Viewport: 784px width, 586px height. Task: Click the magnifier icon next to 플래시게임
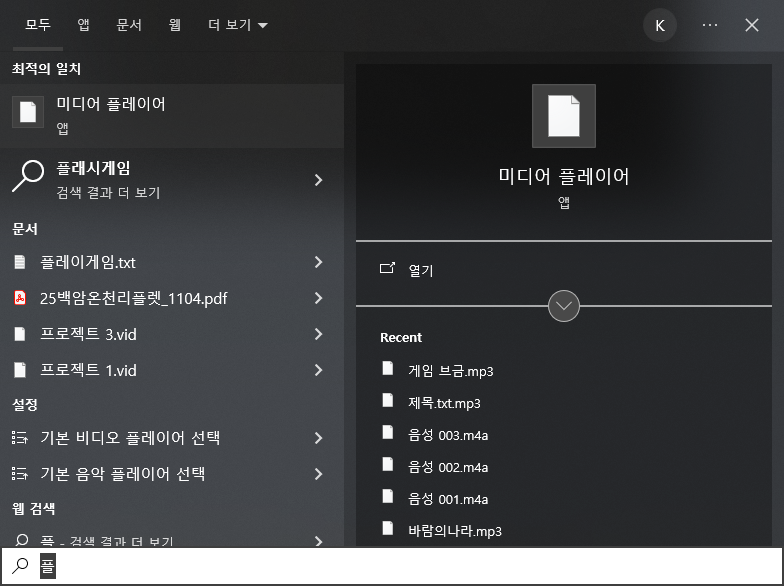[28, 176]
